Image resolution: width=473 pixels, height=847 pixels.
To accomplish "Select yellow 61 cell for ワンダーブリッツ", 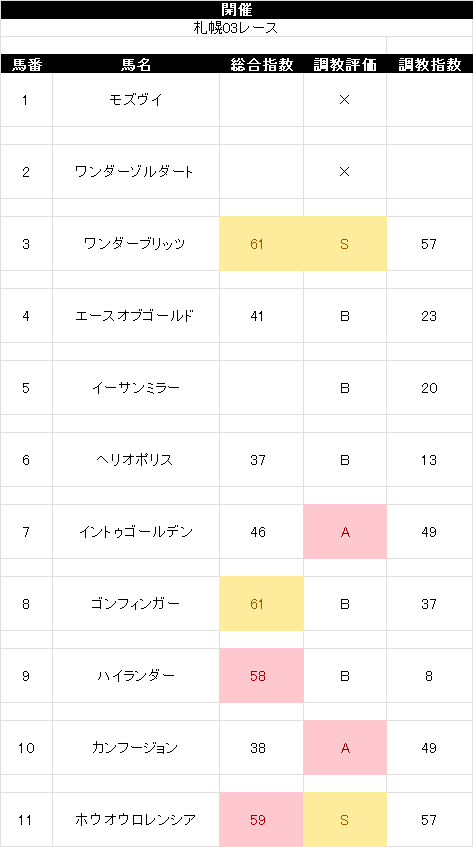I will (261, 244).
